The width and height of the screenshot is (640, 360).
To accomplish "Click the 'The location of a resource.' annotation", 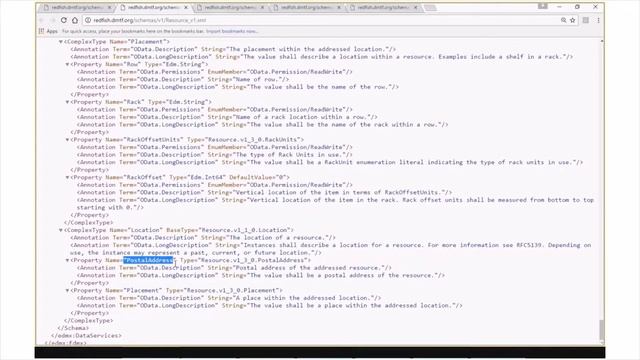I will tap(203, 238).
